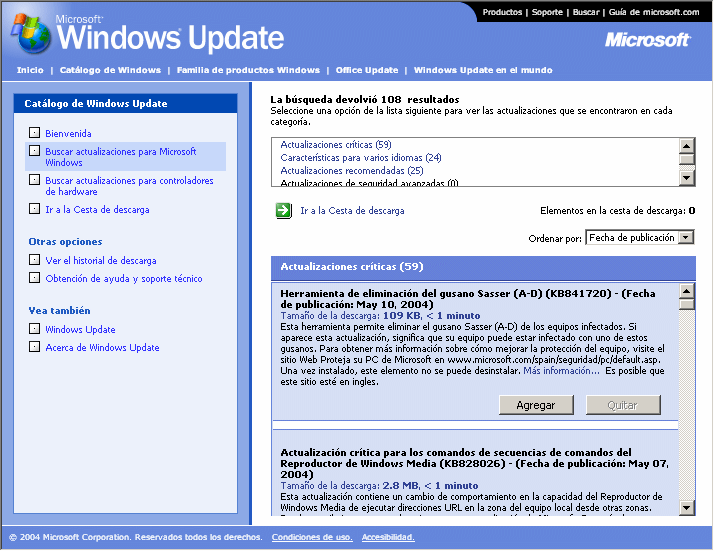
Task: Click the Windows logo in the header
Action: pyautogui.click(x=32, y=36)
